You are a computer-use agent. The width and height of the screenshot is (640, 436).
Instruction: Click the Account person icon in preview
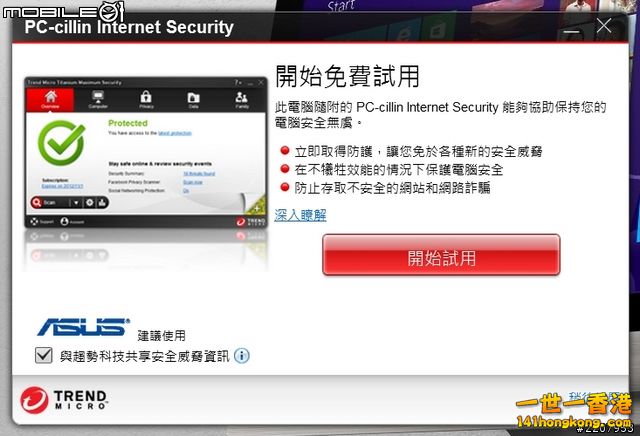click(x=64, y=221)
